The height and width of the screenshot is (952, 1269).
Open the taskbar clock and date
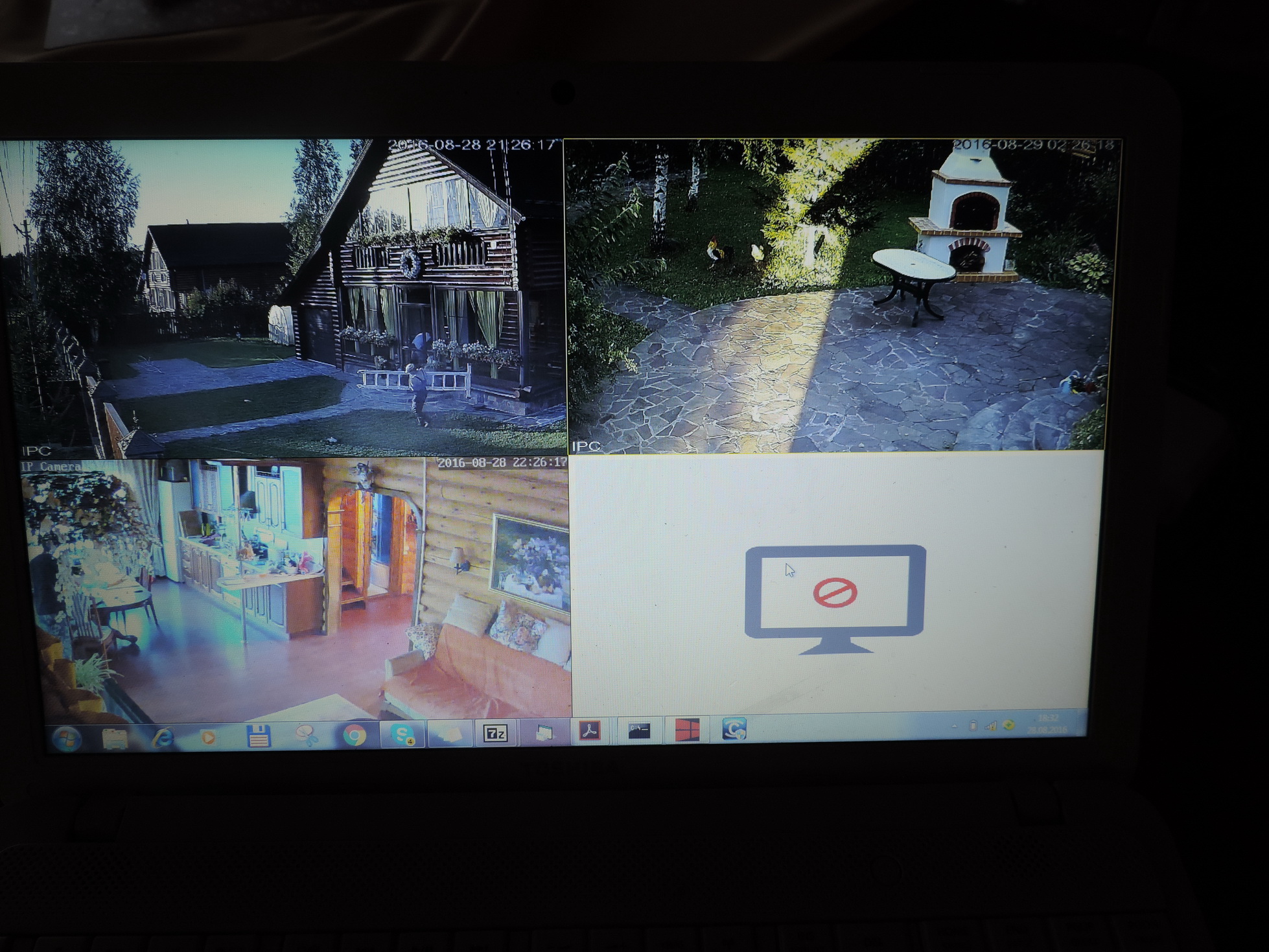point(1048,724)
